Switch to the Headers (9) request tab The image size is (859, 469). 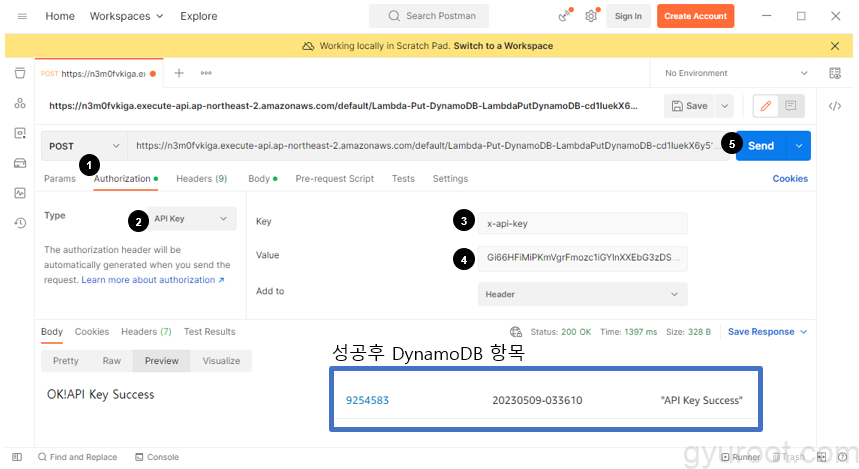coord(201,179)
